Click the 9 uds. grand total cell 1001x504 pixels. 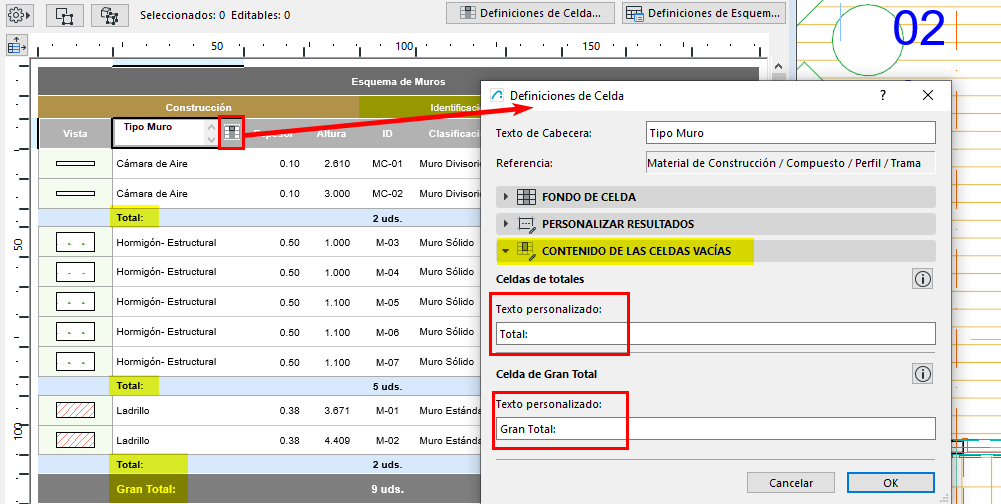pyautogui.click(x=388, y=489)
